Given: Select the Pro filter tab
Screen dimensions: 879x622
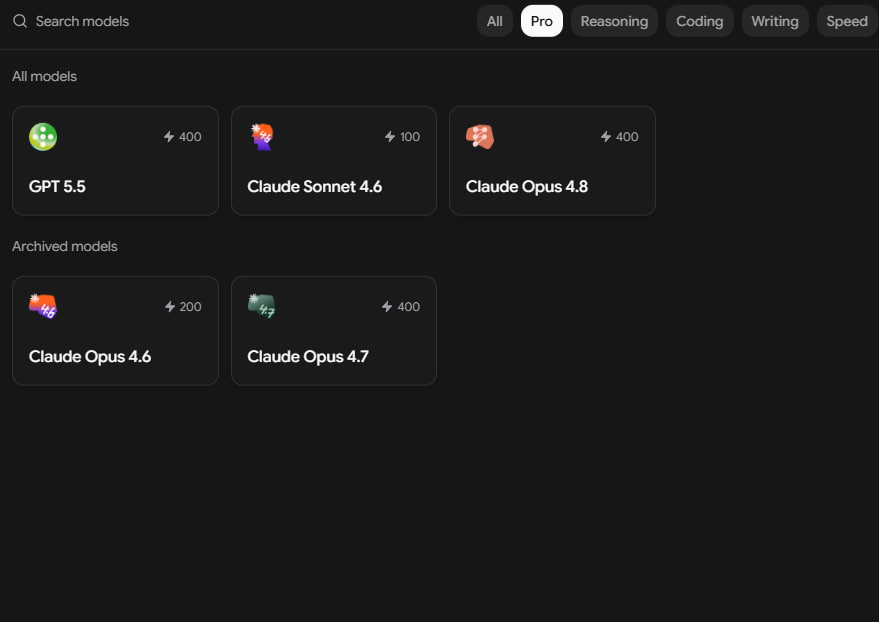Looking at the screenshot, I should (x=542, y=21).
